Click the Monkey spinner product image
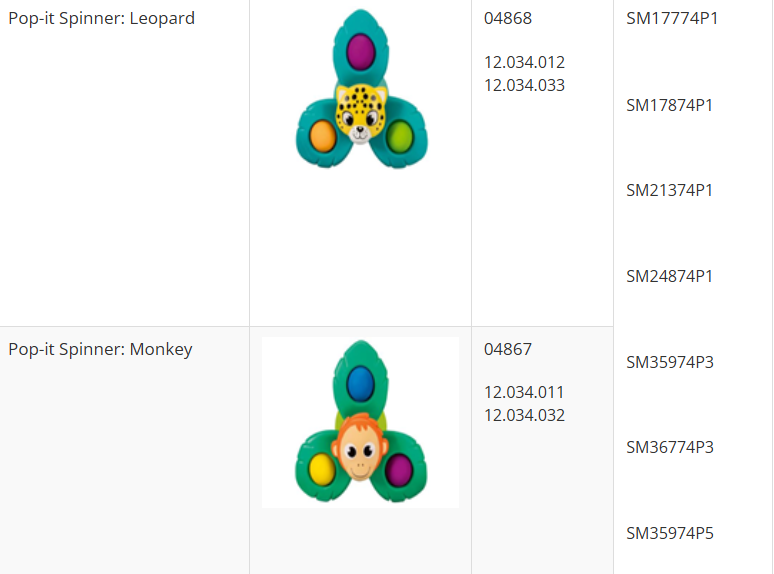This screenshot has width=774, height=574. tap(360, 423)
